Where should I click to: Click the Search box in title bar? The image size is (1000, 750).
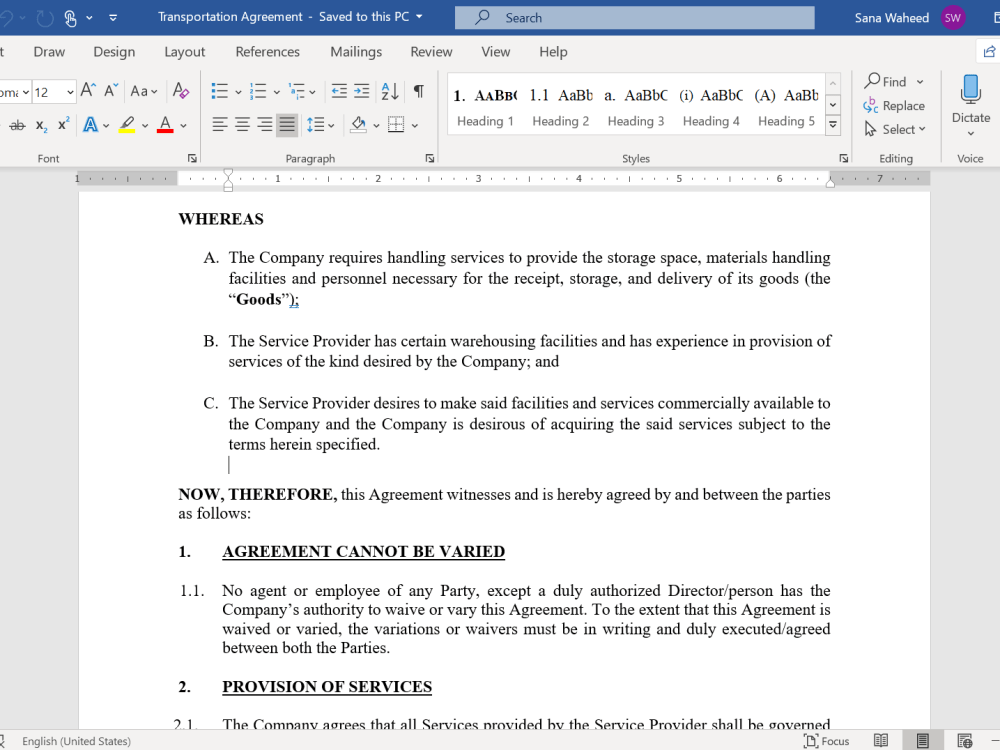[x=635, y=18]
